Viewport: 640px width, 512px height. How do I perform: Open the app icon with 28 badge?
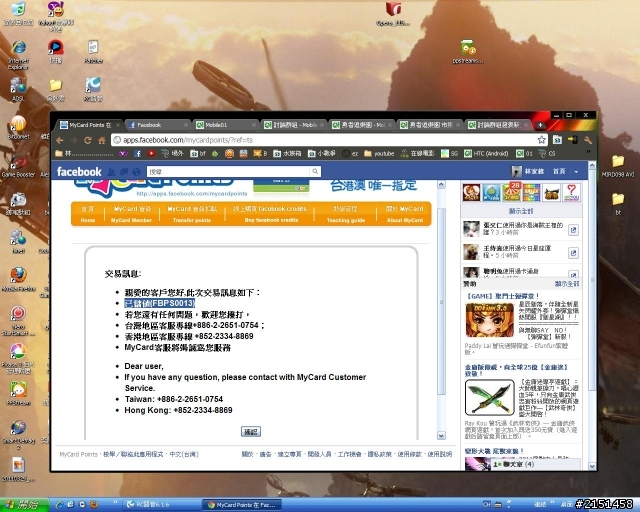coord(511,192)
